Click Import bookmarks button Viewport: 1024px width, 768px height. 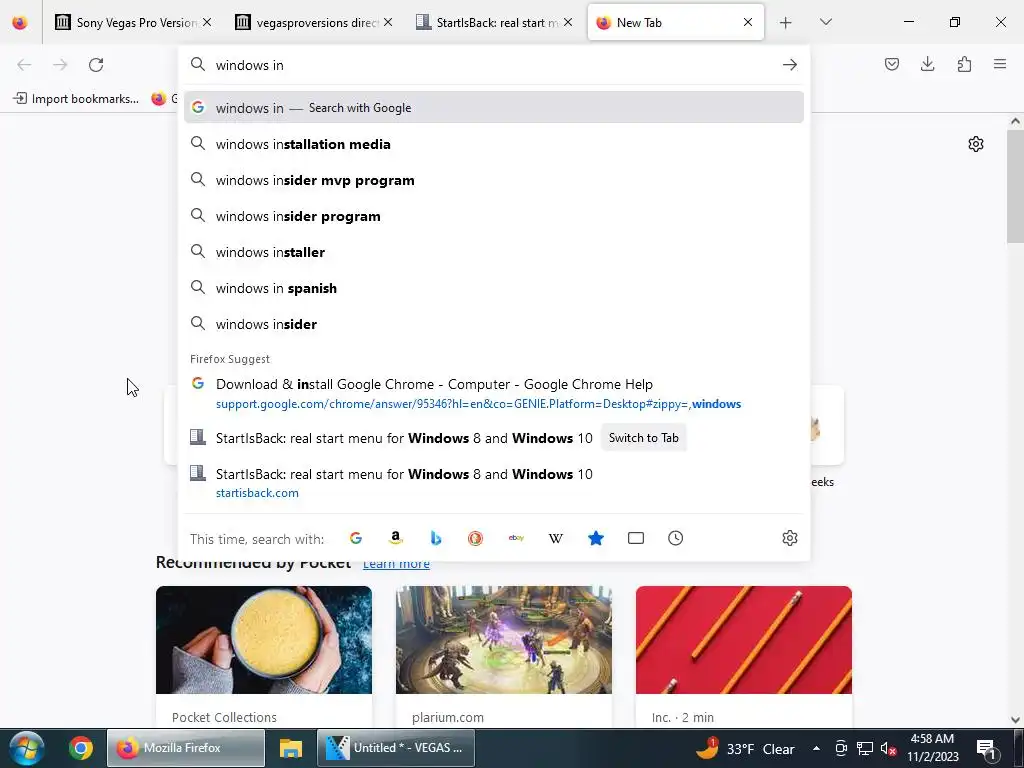tap(76, 99)
